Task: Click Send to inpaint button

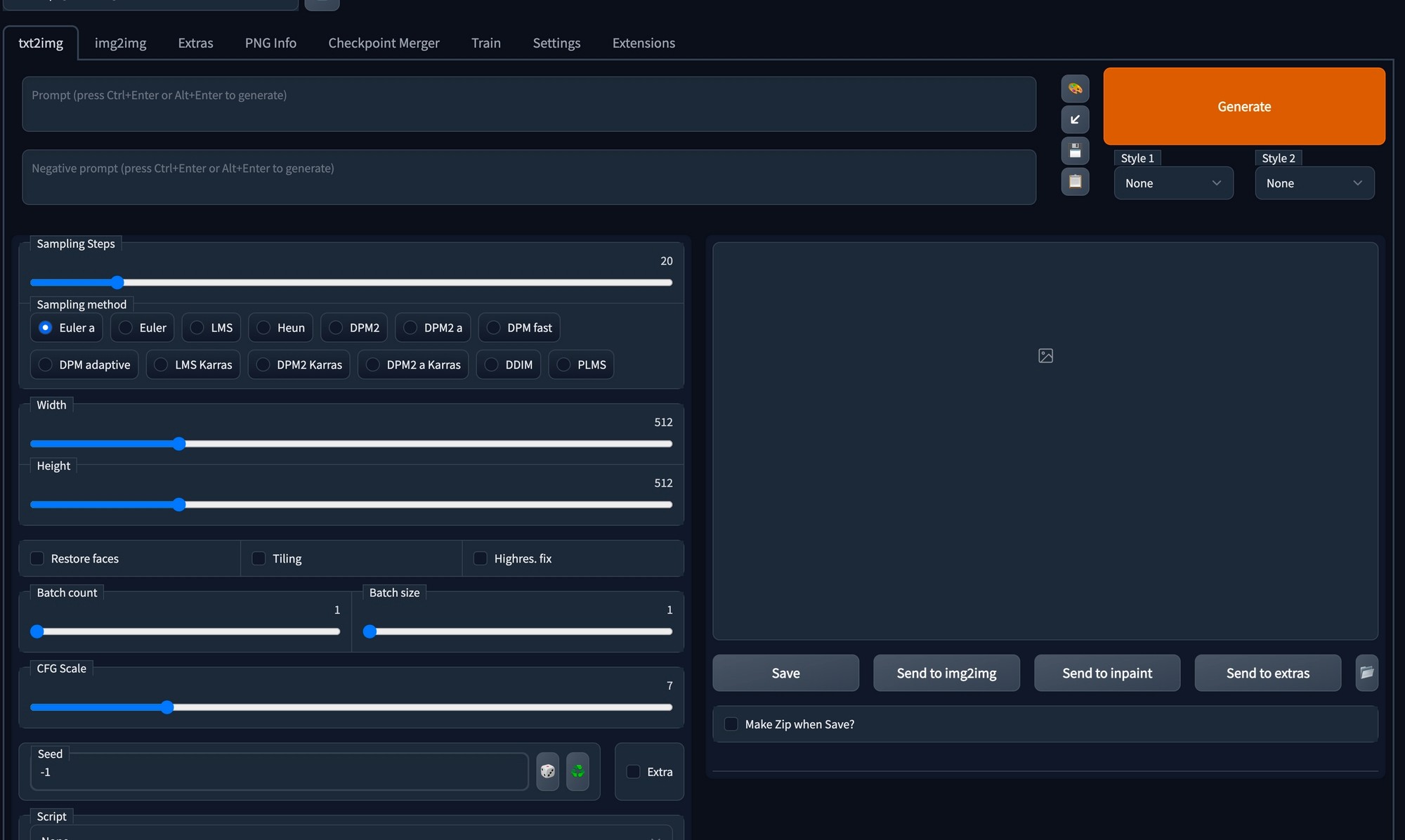Action: [x=1107, y=673]
